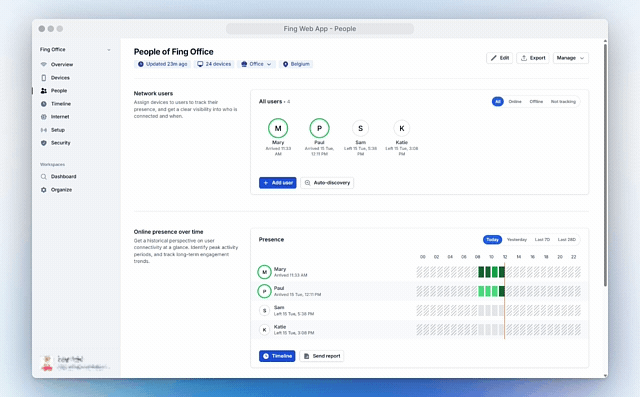Open the Manage dropdown menu
The height and width of the screenshot is (397, 640).
(571, 58)
